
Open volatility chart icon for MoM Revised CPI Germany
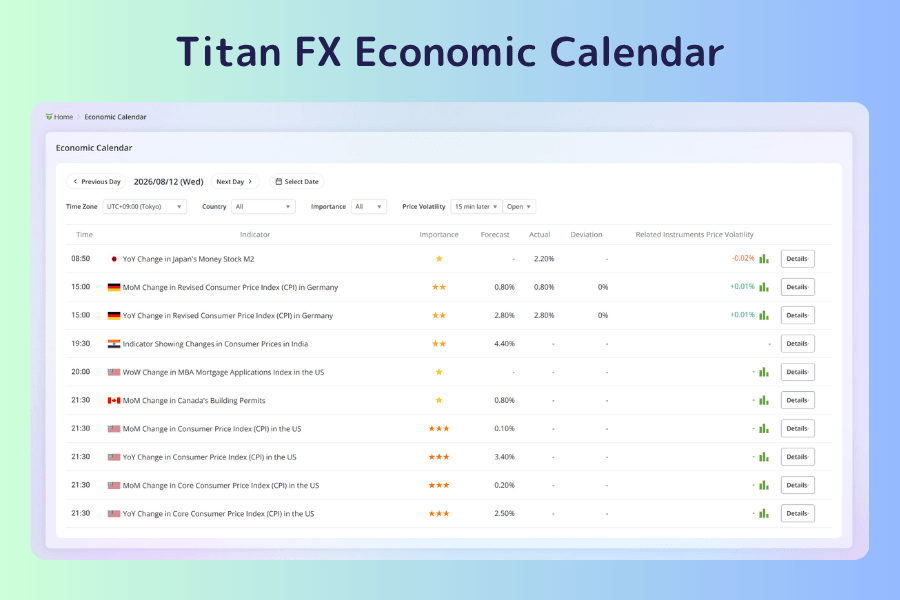(x=764, y=287)
